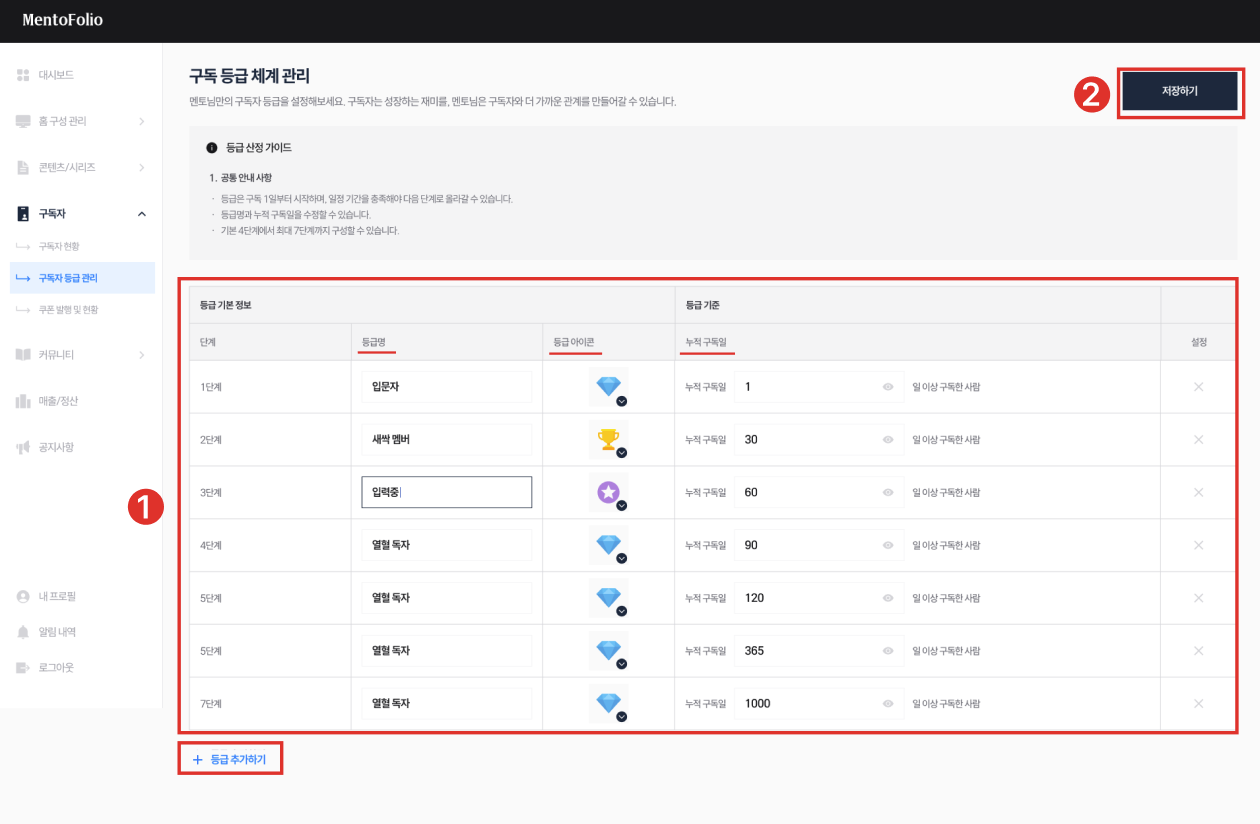This screenshot has width=1260, height=824.
Task: Open 내 프로필 via its person icon
Action: tap(23, 596)
